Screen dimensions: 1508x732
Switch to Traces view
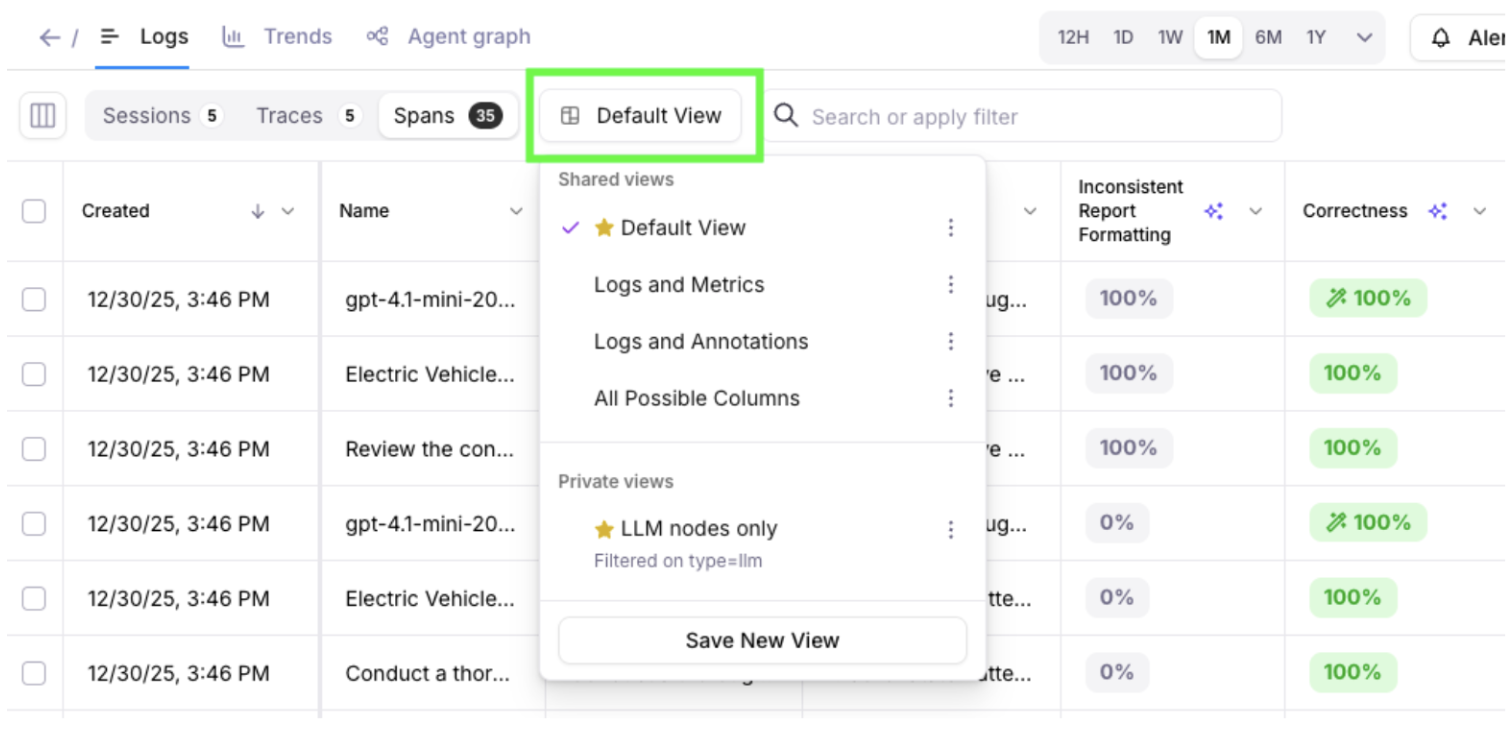click(308, 116)
